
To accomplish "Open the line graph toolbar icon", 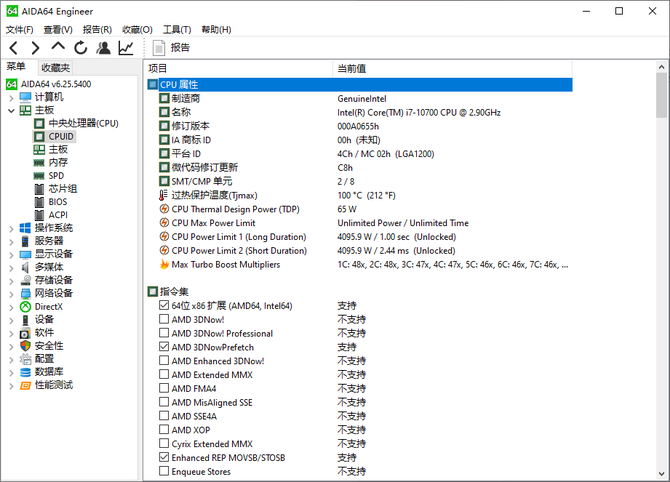I will [x=126, y=48].
